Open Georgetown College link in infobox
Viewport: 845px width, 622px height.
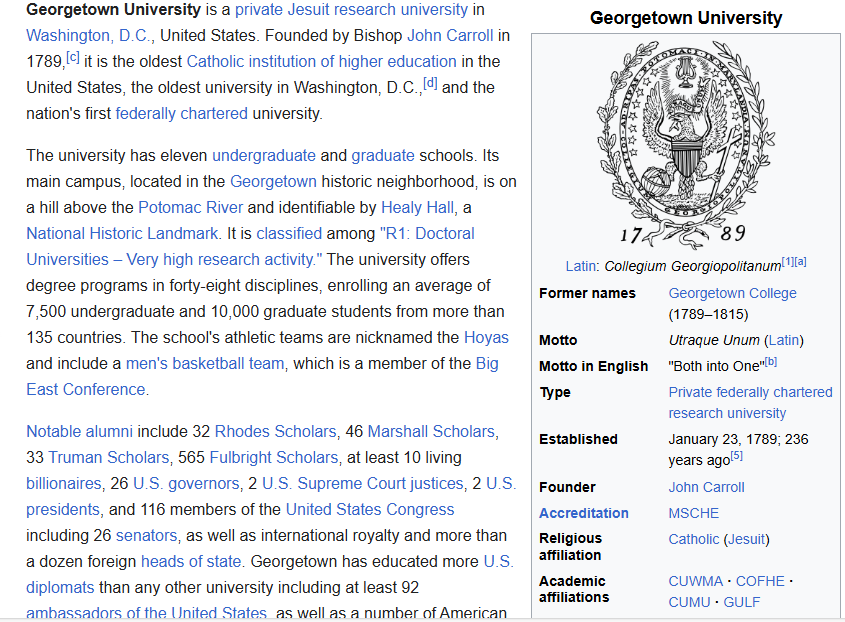[732, 293]
